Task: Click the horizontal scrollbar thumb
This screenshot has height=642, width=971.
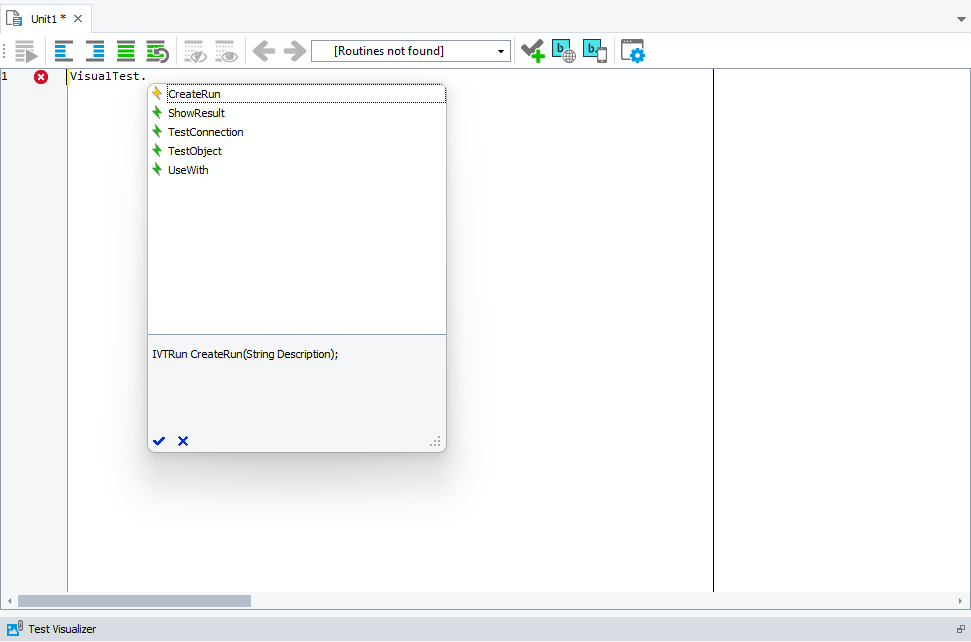Action: tap(134, 601)
